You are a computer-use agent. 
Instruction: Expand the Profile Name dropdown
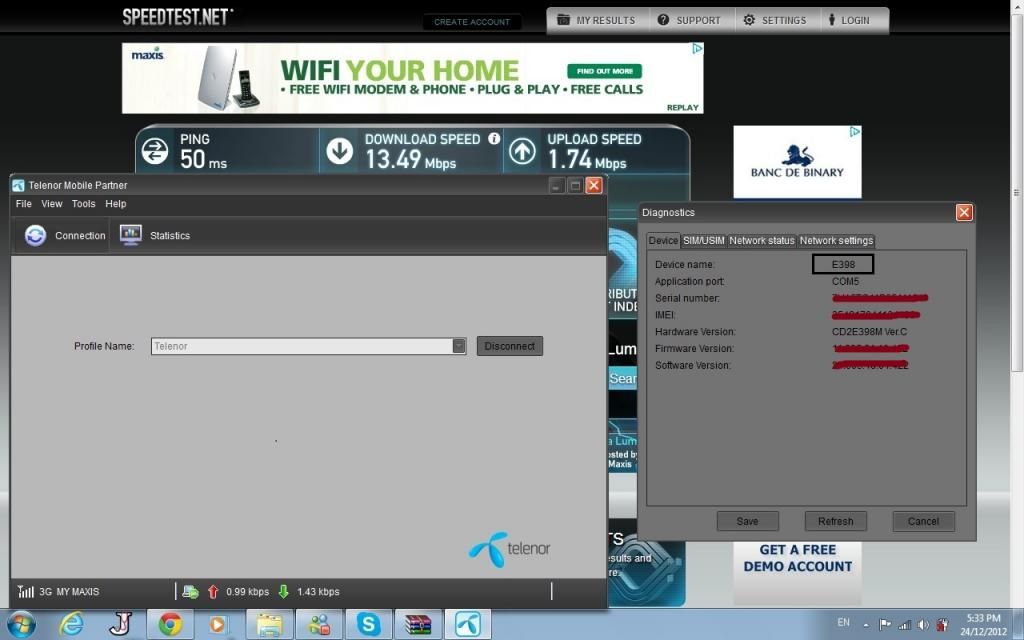pos(459,346)
